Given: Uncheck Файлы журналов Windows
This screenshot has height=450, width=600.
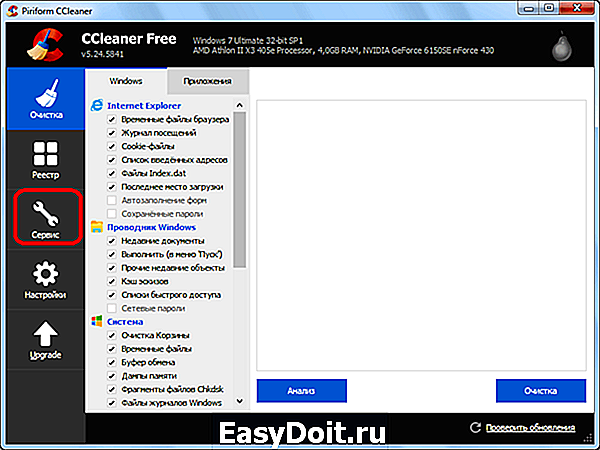Looking at the screenshot, I should 111,403.
